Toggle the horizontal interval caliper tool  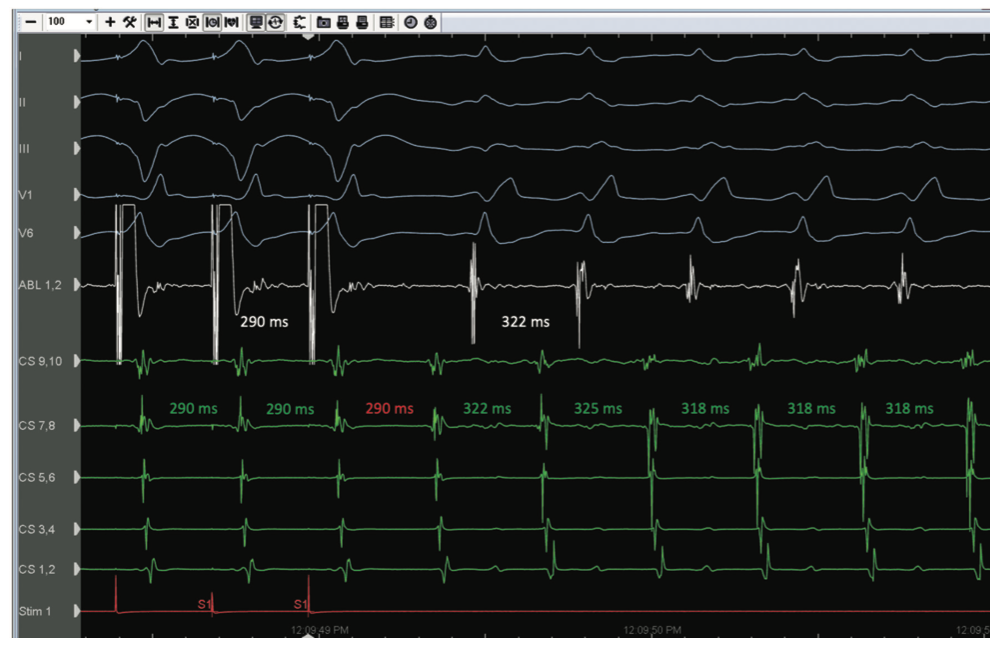[154, 21]
